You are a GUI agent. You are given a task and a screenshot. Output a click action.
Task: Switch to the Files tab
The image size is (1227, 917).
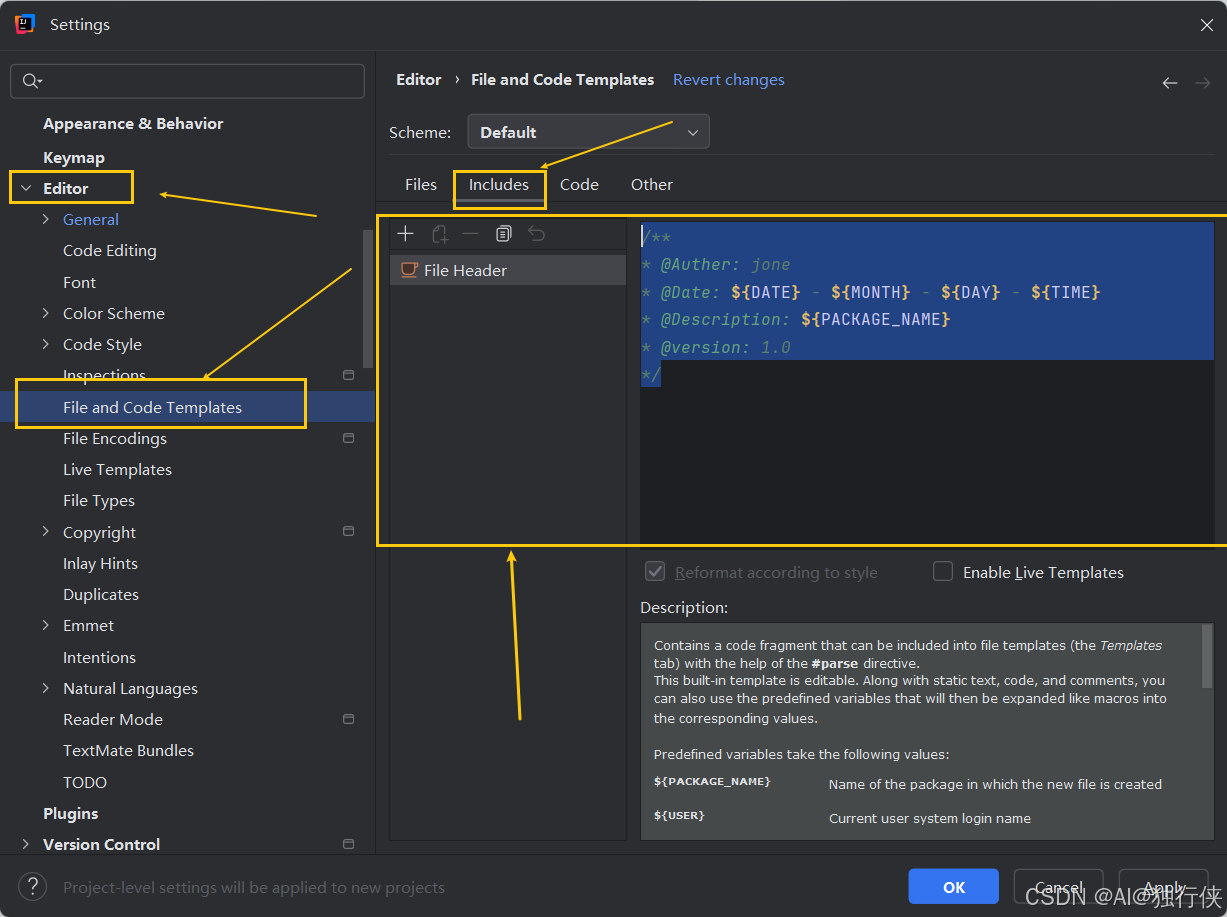pos(421,184)
